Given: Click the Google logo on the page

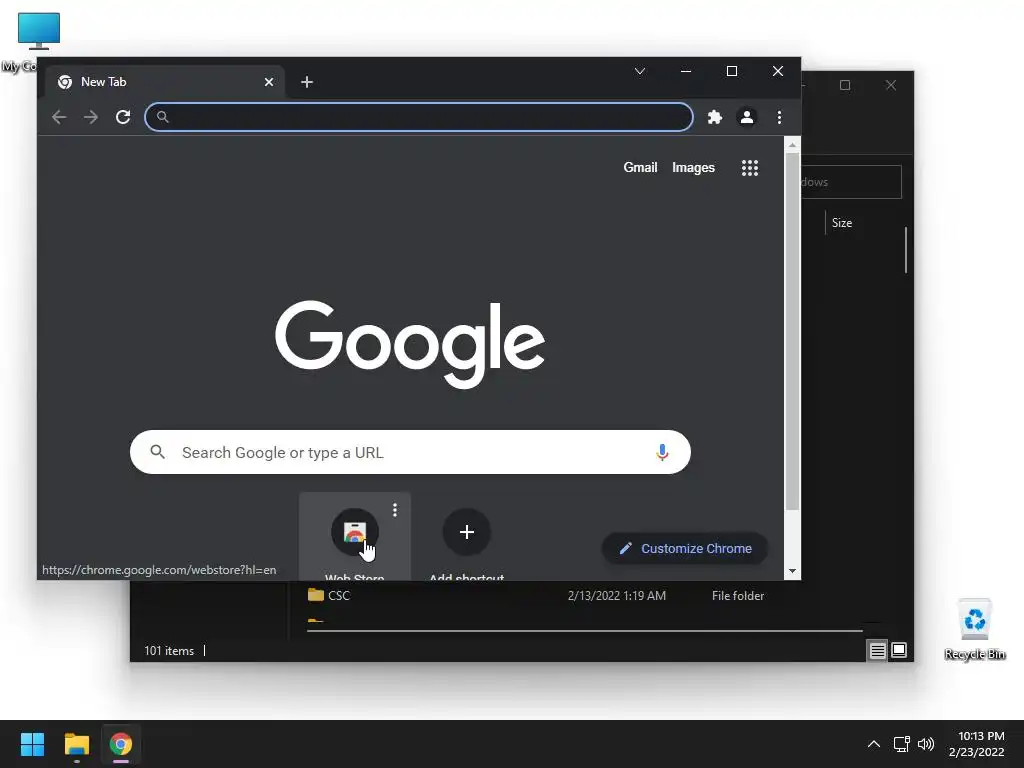Looking at the screenshot, I should tap(409, 344).
